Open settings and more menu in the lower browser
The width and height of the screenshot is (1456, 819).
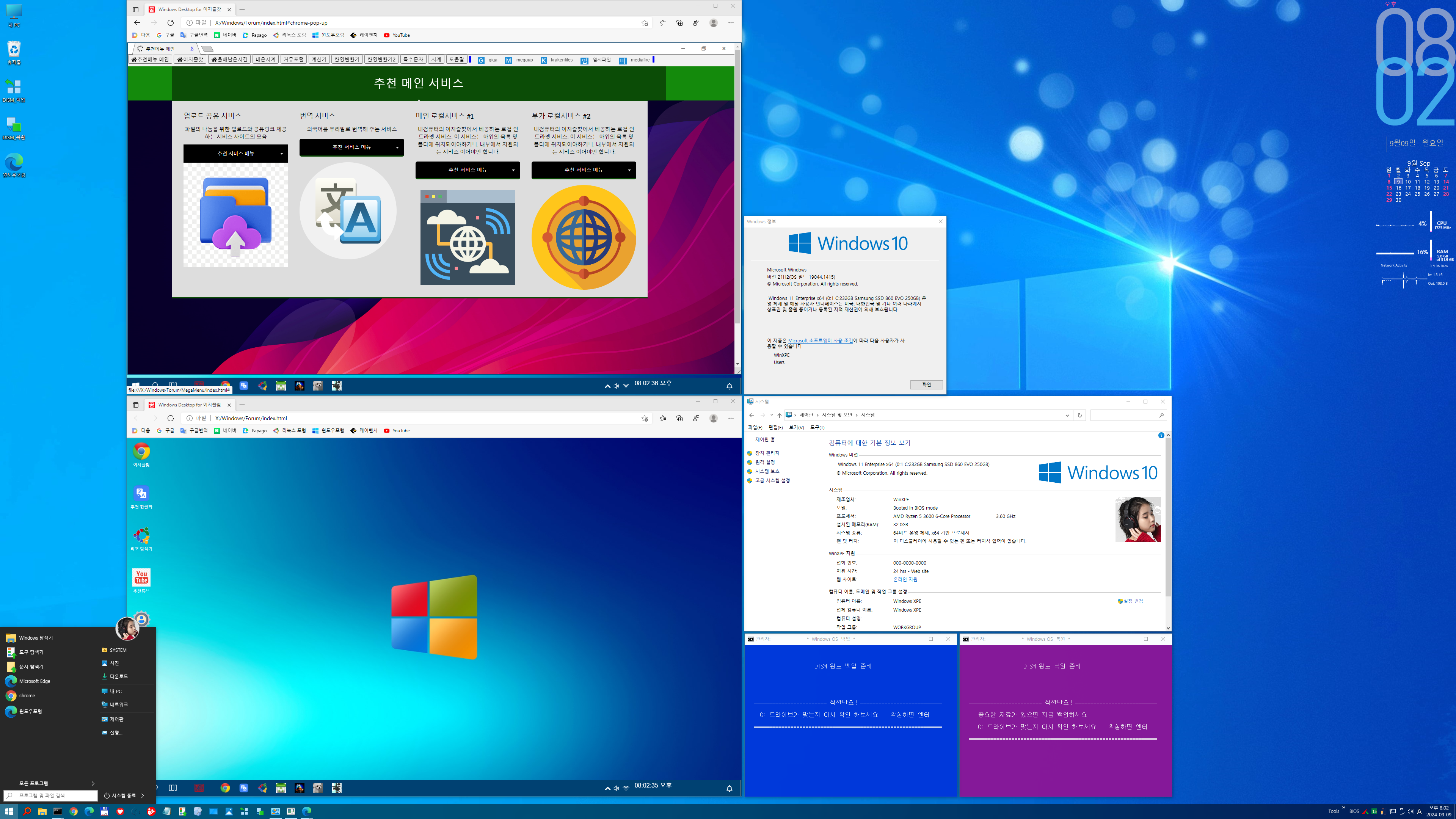click(x=731, y=418)
